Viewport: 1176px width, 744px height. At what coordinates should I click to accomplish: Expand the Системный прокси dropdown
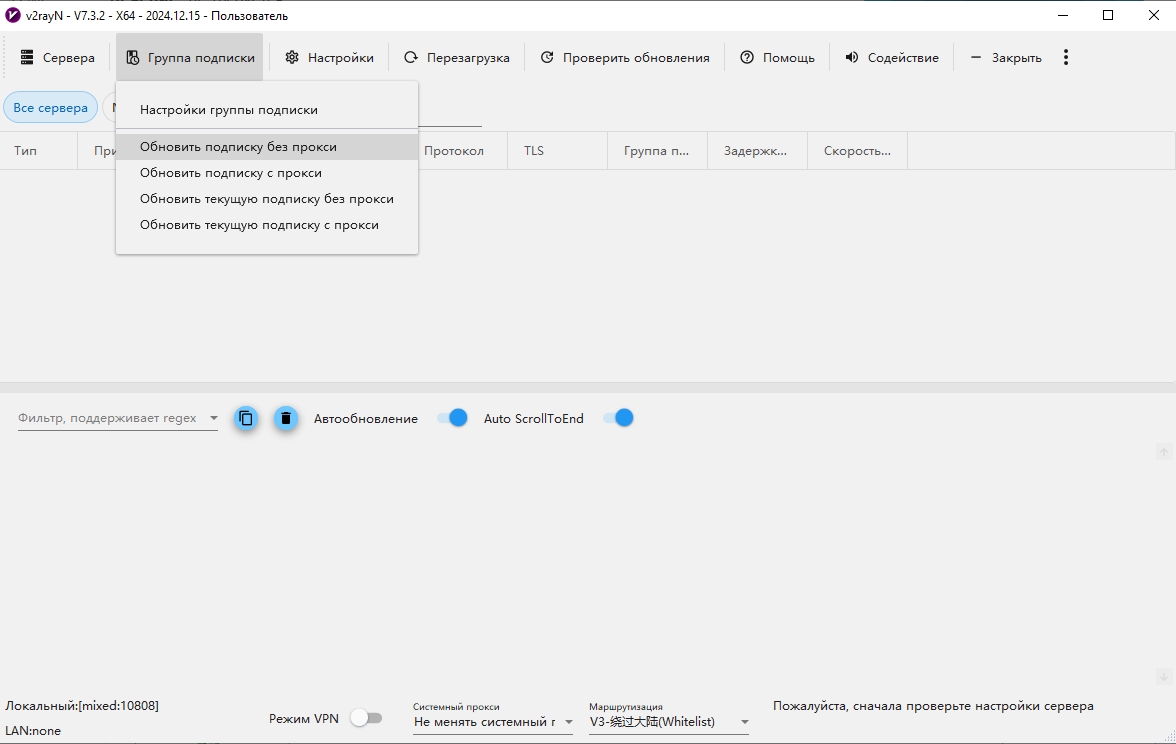tap(568, 722)
